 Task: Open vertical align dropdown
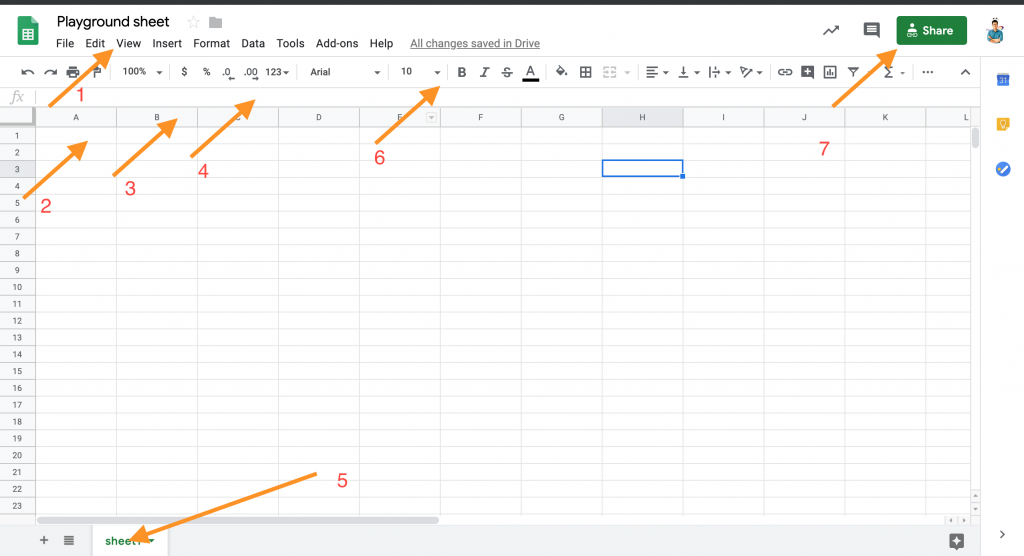click(688, 73)
